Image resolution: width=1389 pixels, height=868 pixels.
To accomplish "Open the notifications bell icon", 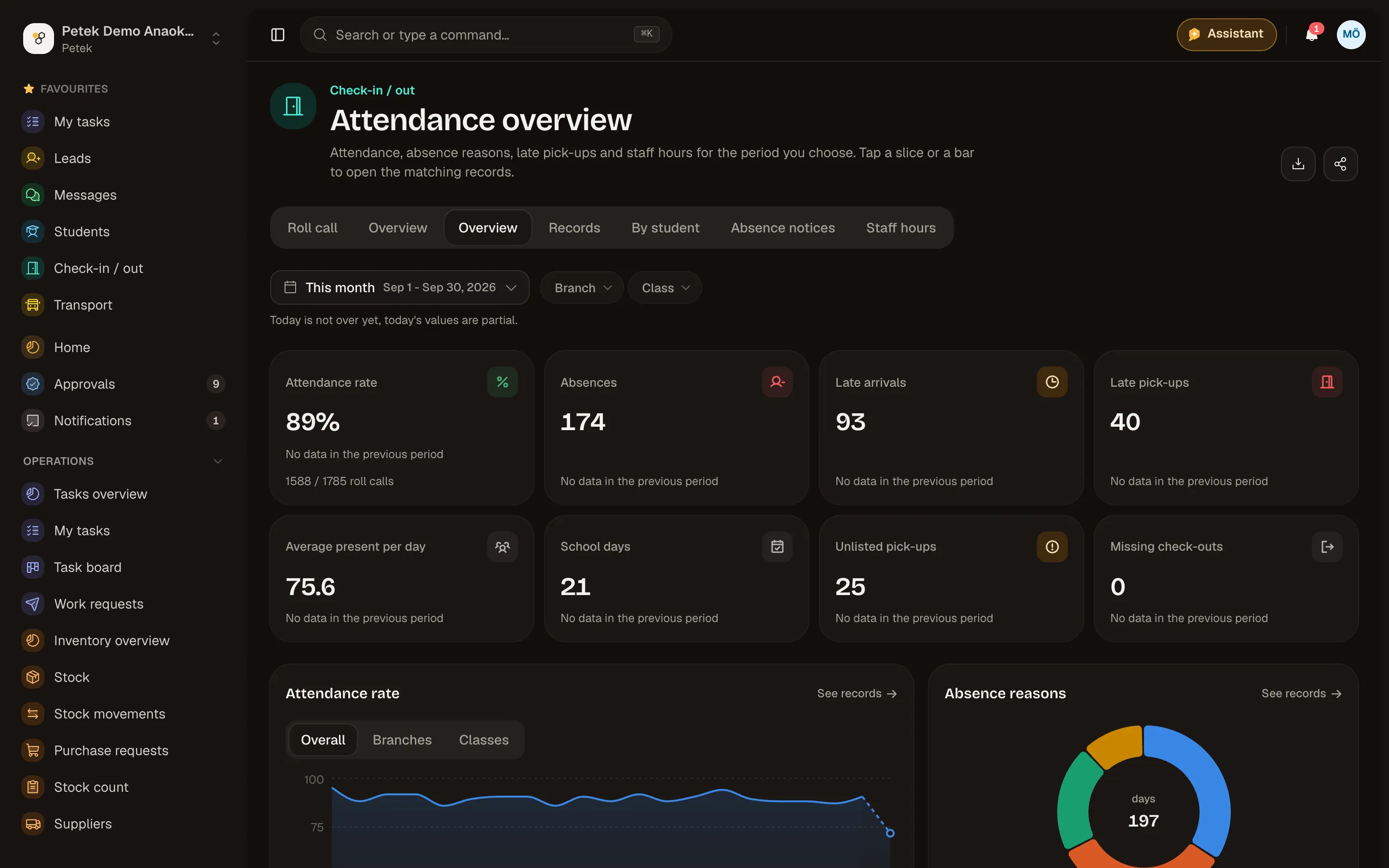I will [1311, 35].
